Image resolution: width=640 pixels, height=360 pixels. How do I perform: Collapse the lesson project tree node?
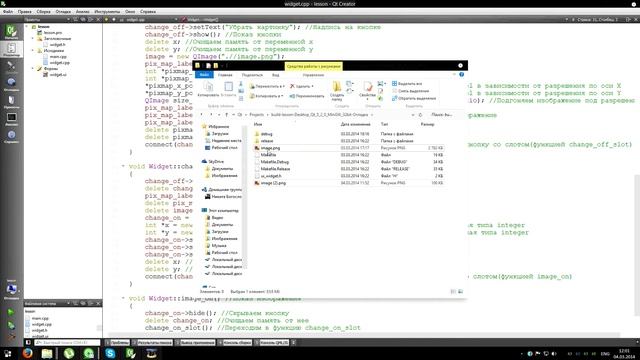click(27, 27)
